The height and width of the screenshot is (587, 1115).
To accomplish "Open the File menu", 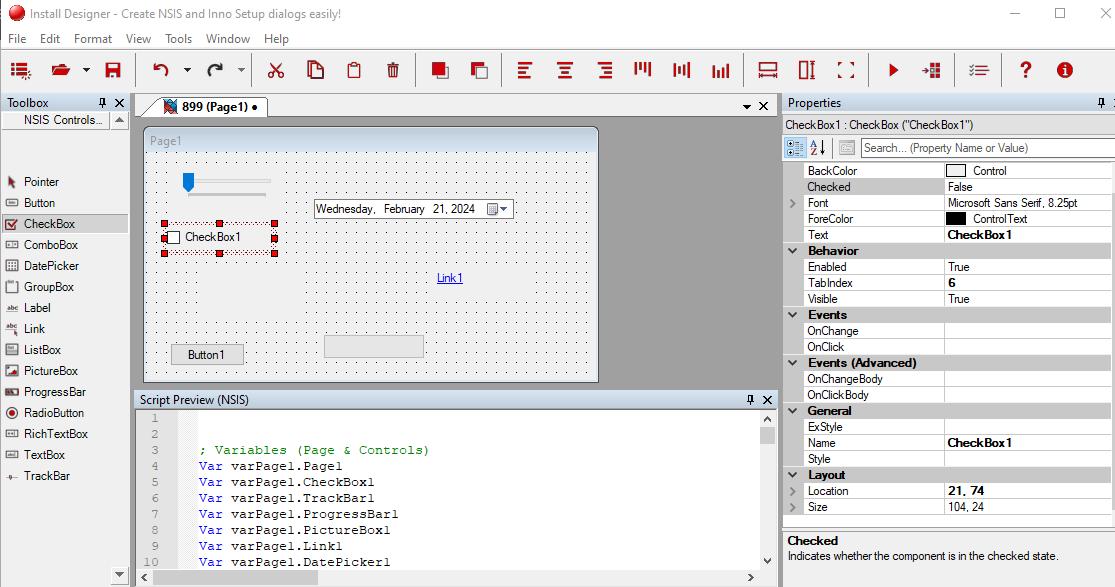I will click(17, 38).
